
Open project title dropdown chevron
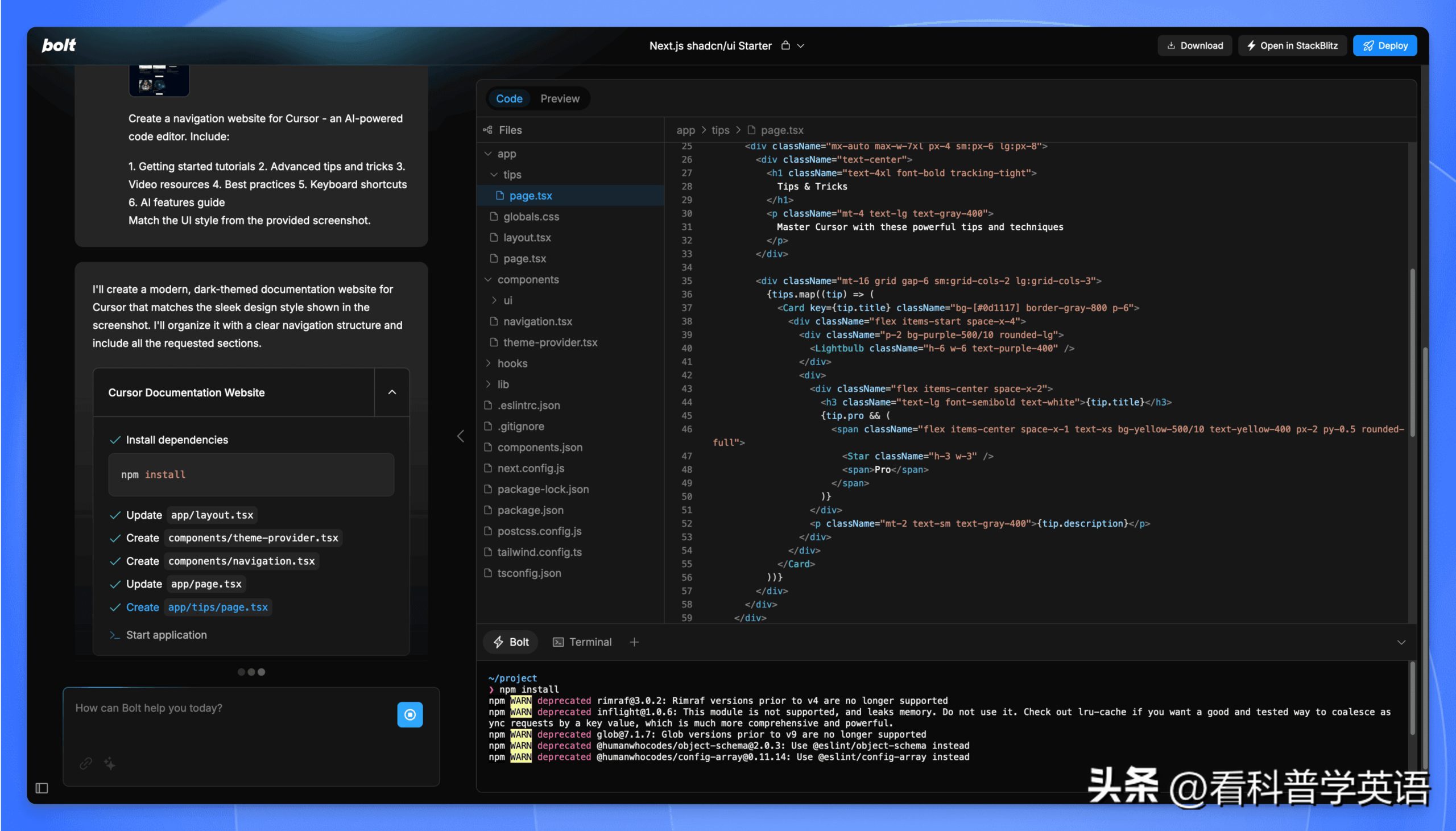[800, 46]
